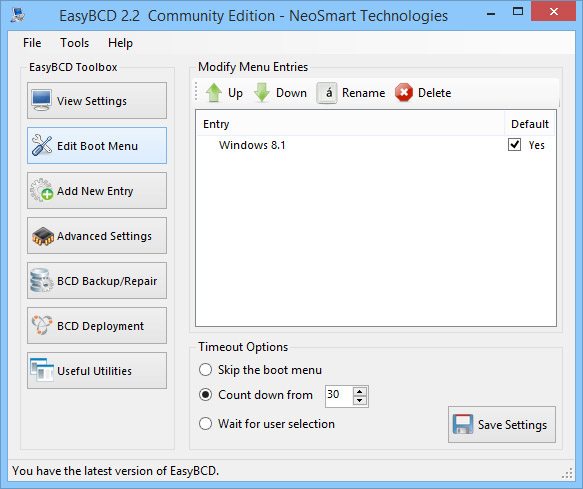
Task: Click the Entry column header
Action: (350, 124)
